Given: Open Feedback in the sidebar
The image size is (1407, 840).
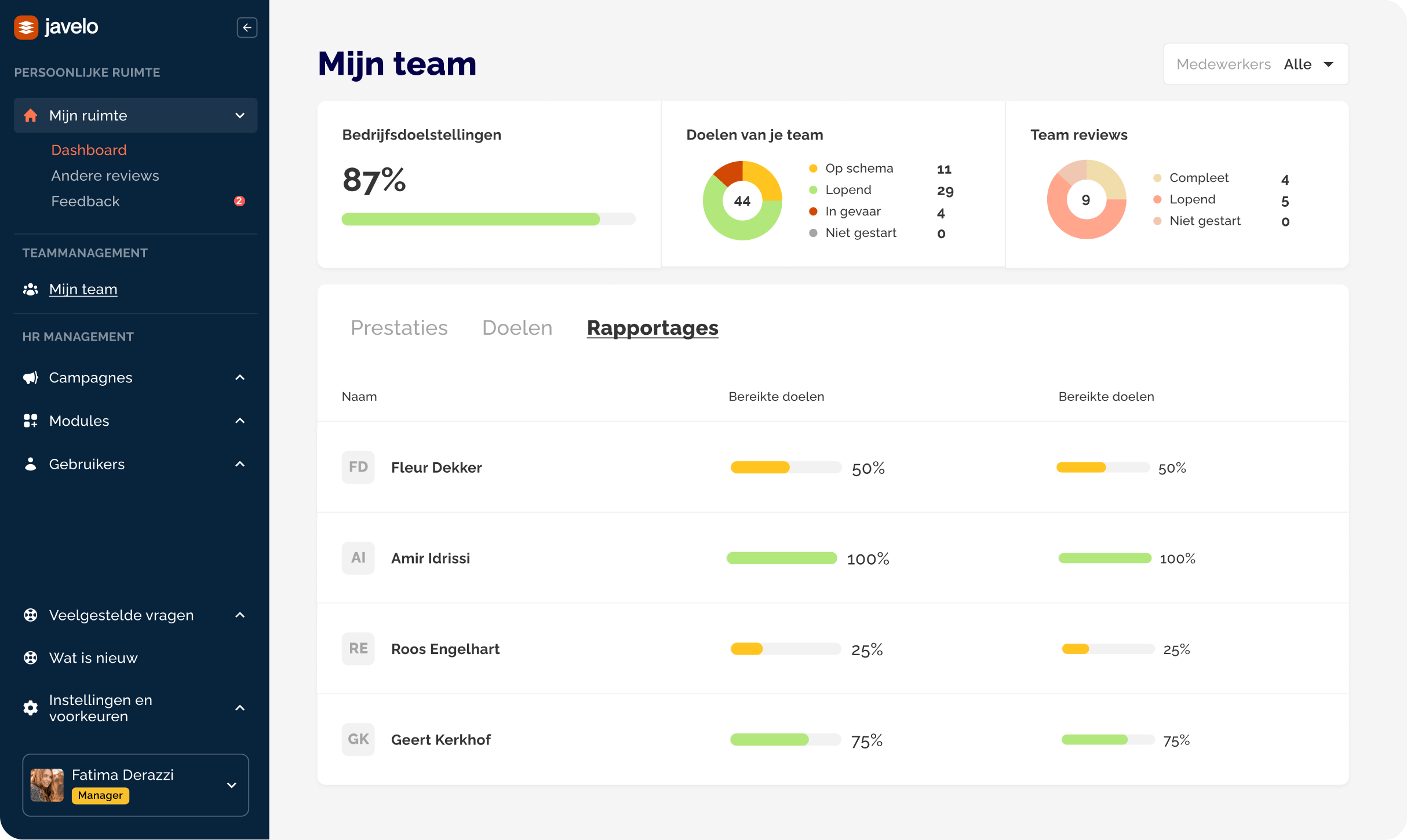Looking at the screenshot, I should click(85, 201).
